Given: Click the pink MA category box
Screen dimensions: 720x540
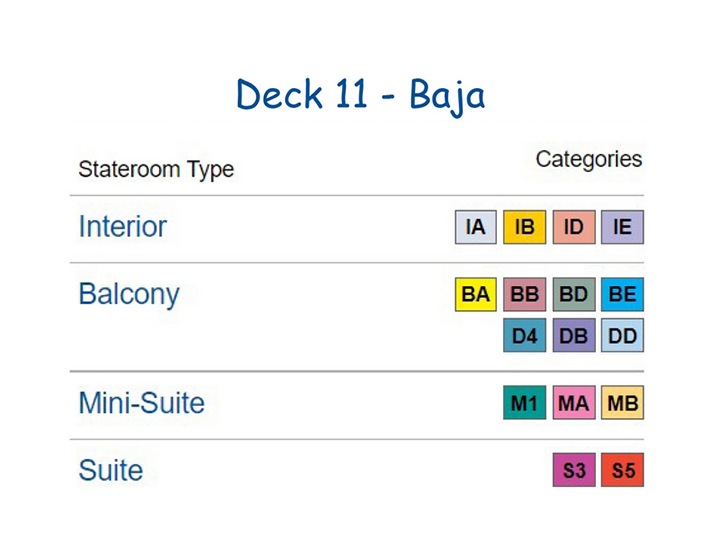Looking at the screenshot, I should click(574, 403).
